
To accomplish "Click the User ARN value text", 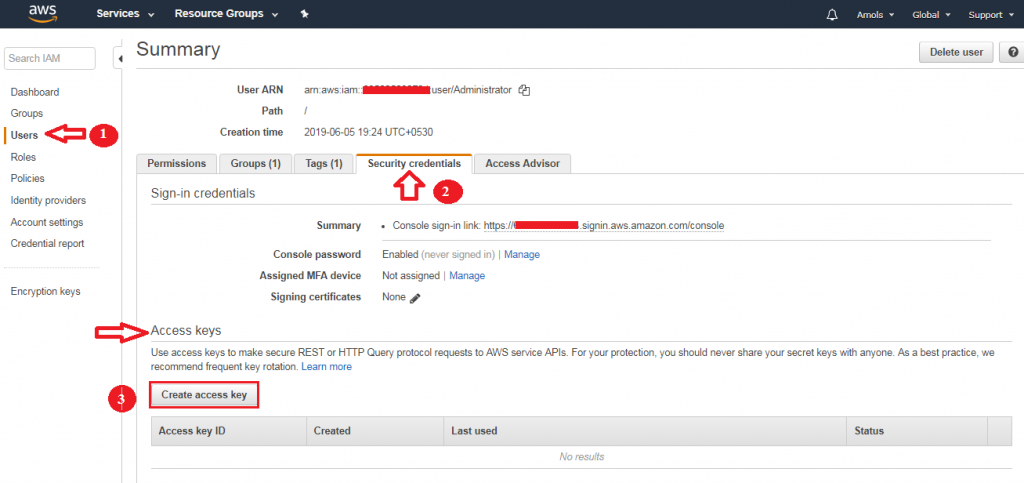I will [408, 91].
